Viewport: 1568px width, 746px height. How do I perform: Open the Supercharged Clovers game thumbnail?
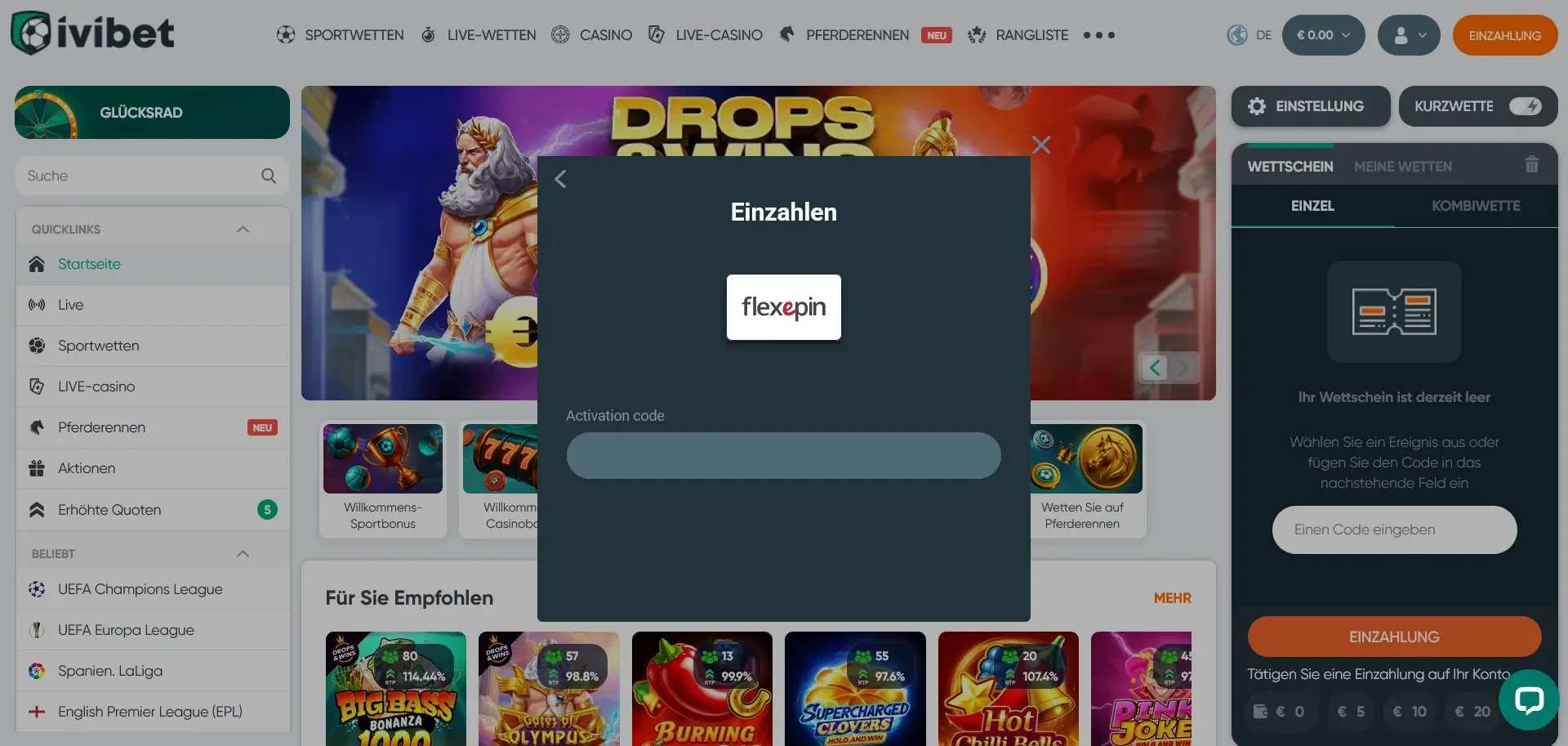855,689
